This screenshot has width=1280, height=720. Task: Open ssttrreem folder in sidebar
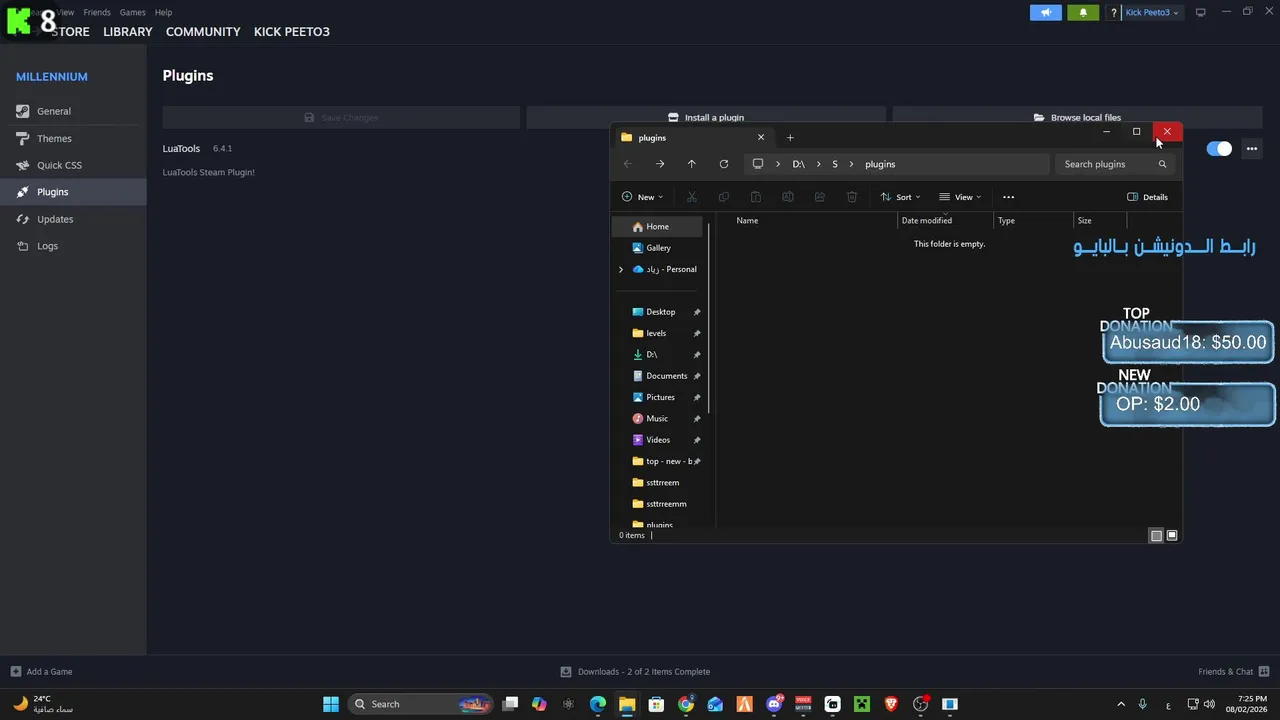660,482
